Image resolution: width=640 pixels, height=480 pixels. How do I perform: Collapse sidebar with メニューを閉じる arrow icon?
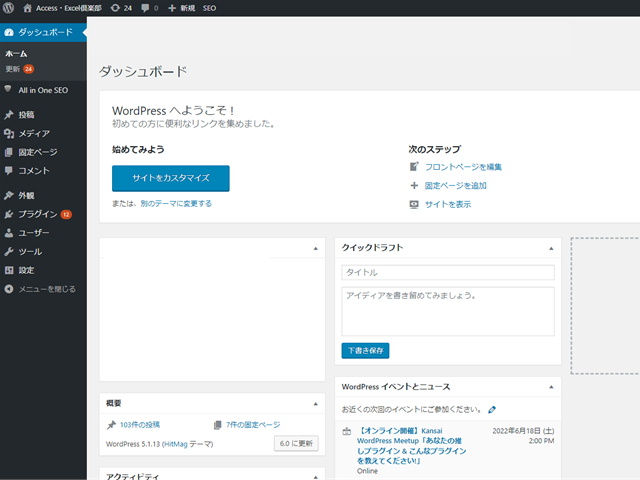click(9, 289)
